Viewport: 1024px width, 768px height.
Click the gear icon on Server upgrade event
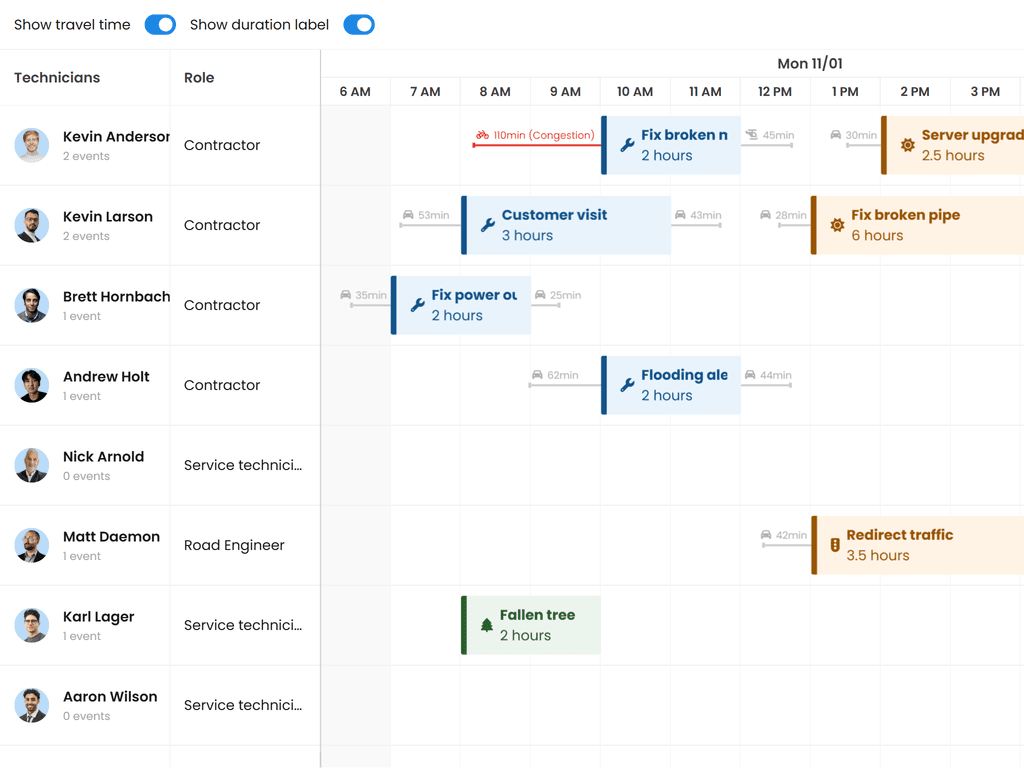[908, 145]
